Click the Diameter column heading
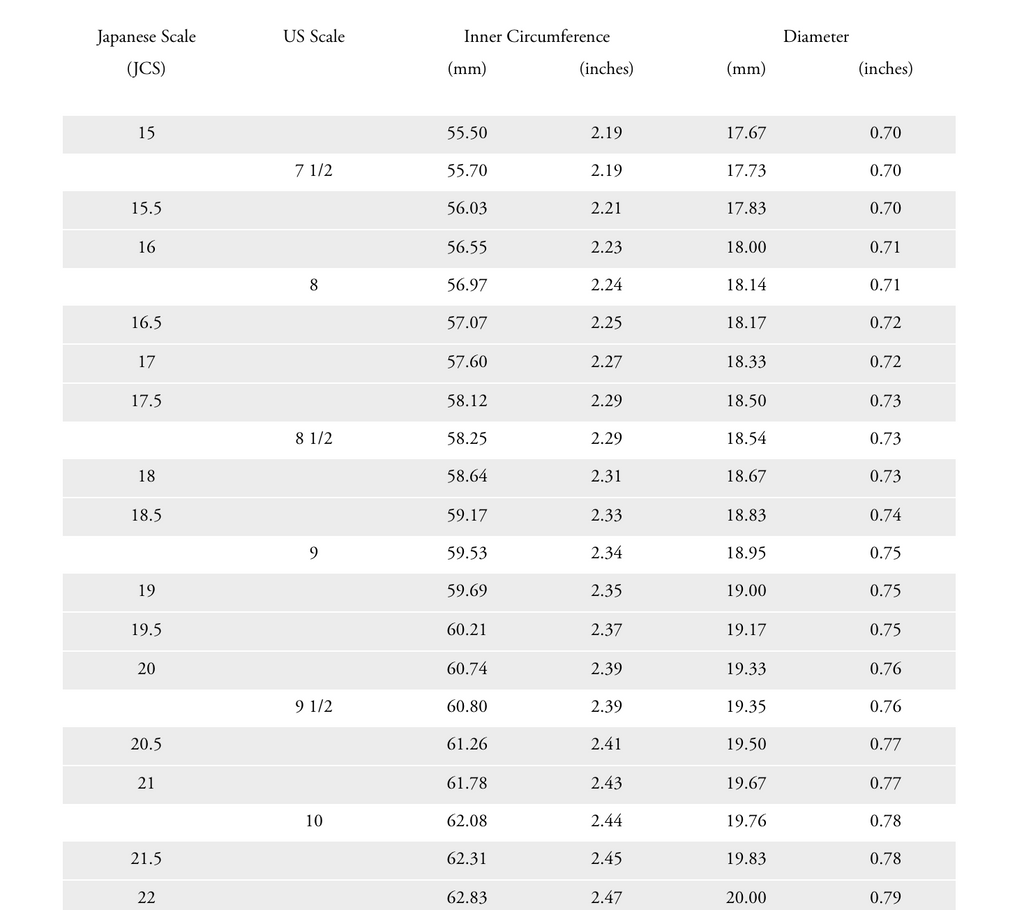1024x910 pixels. point(816,37)
